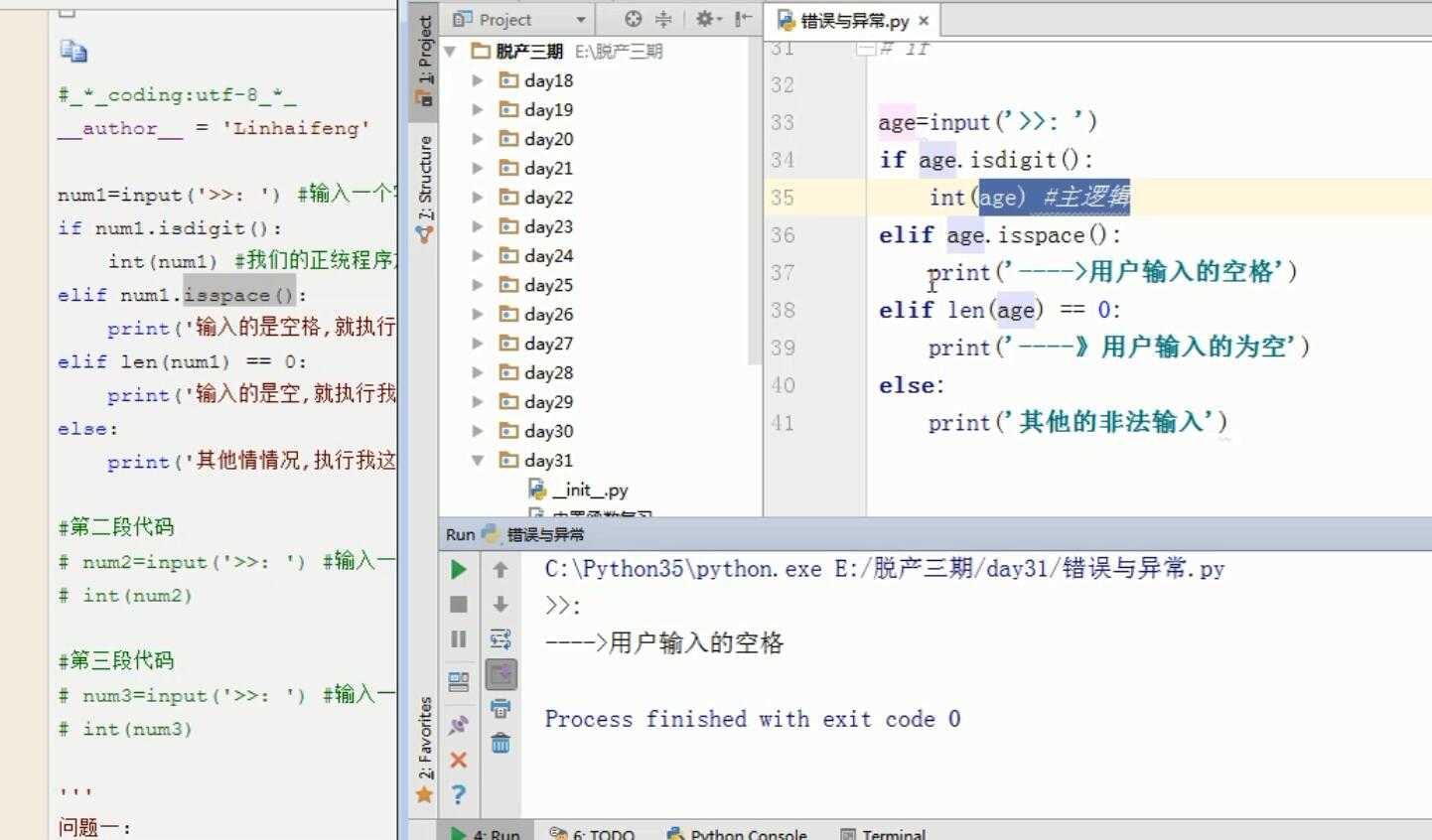Close the 错误与异常.py editor tab
Viewport: 1432px width, 840px height.
coord(924,20)
